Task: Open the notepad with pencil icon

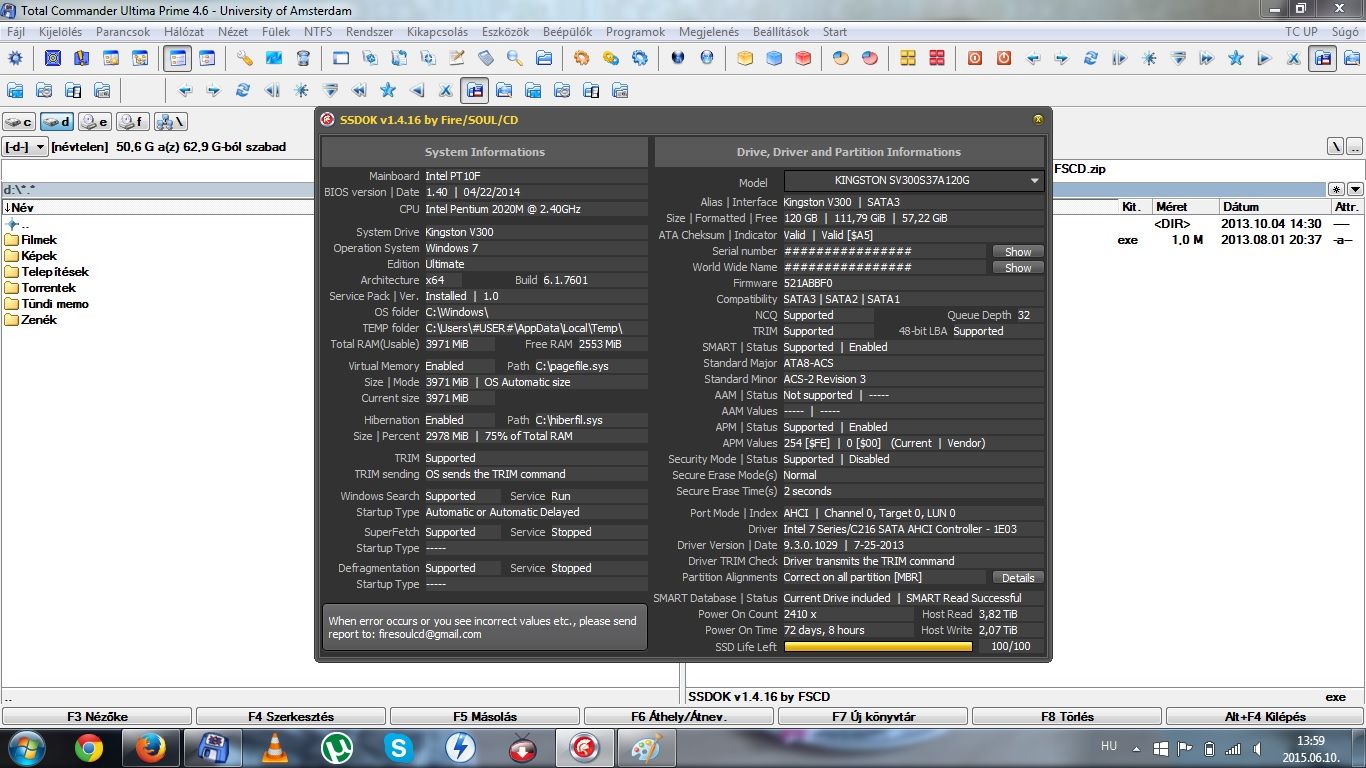Action: click(457, 58)
